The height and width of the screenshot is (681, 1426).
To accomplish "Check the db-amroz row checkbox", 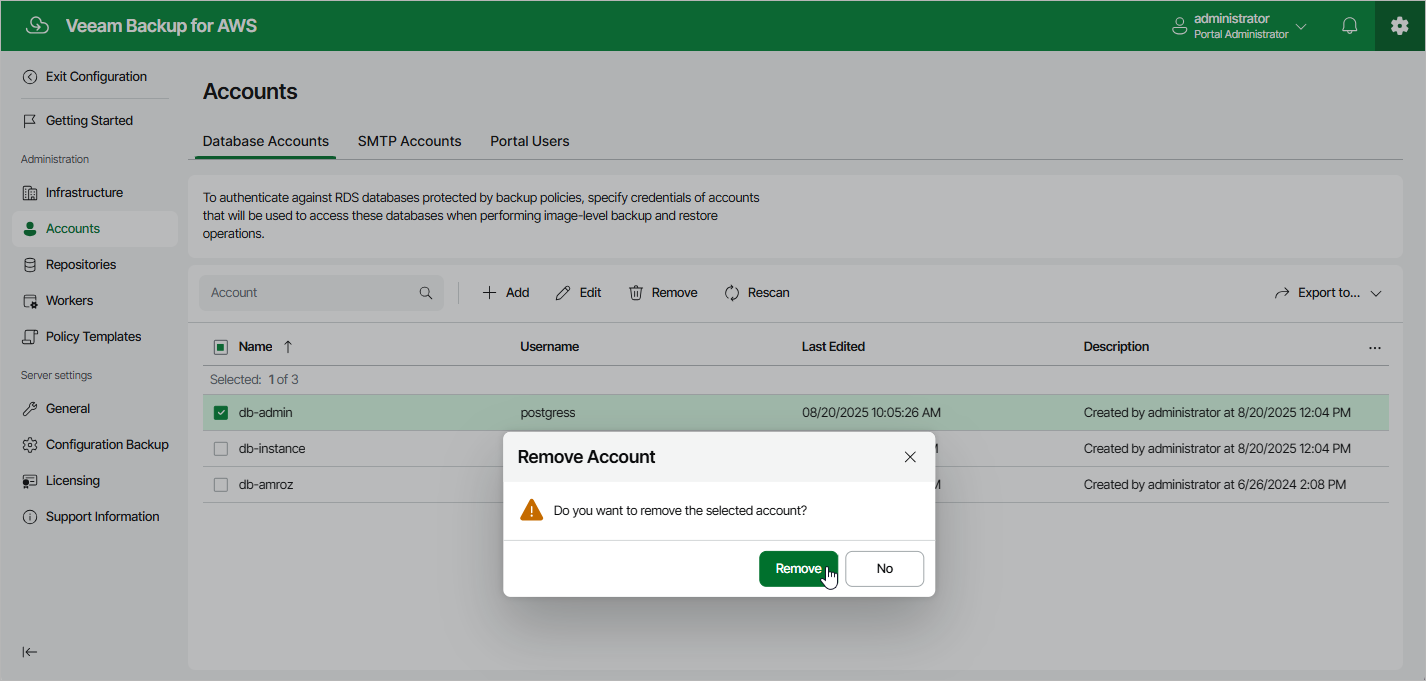I will point(221,485).
